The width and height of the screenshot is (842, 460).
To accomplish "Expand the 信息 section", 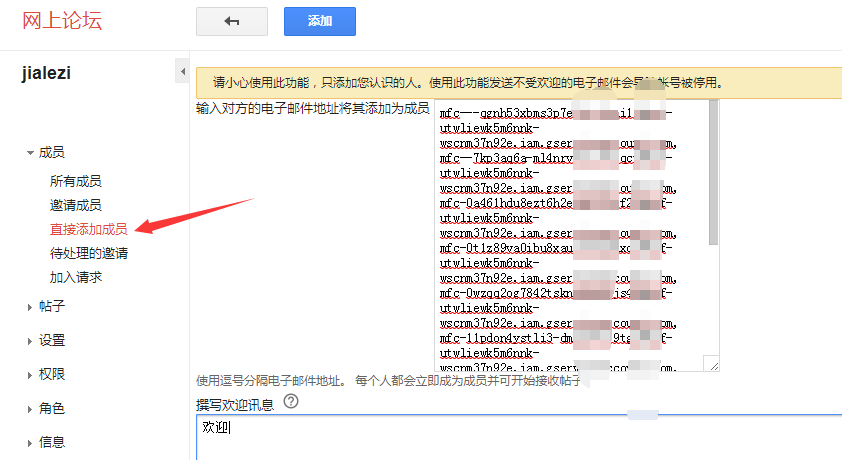I will (51, 442).
